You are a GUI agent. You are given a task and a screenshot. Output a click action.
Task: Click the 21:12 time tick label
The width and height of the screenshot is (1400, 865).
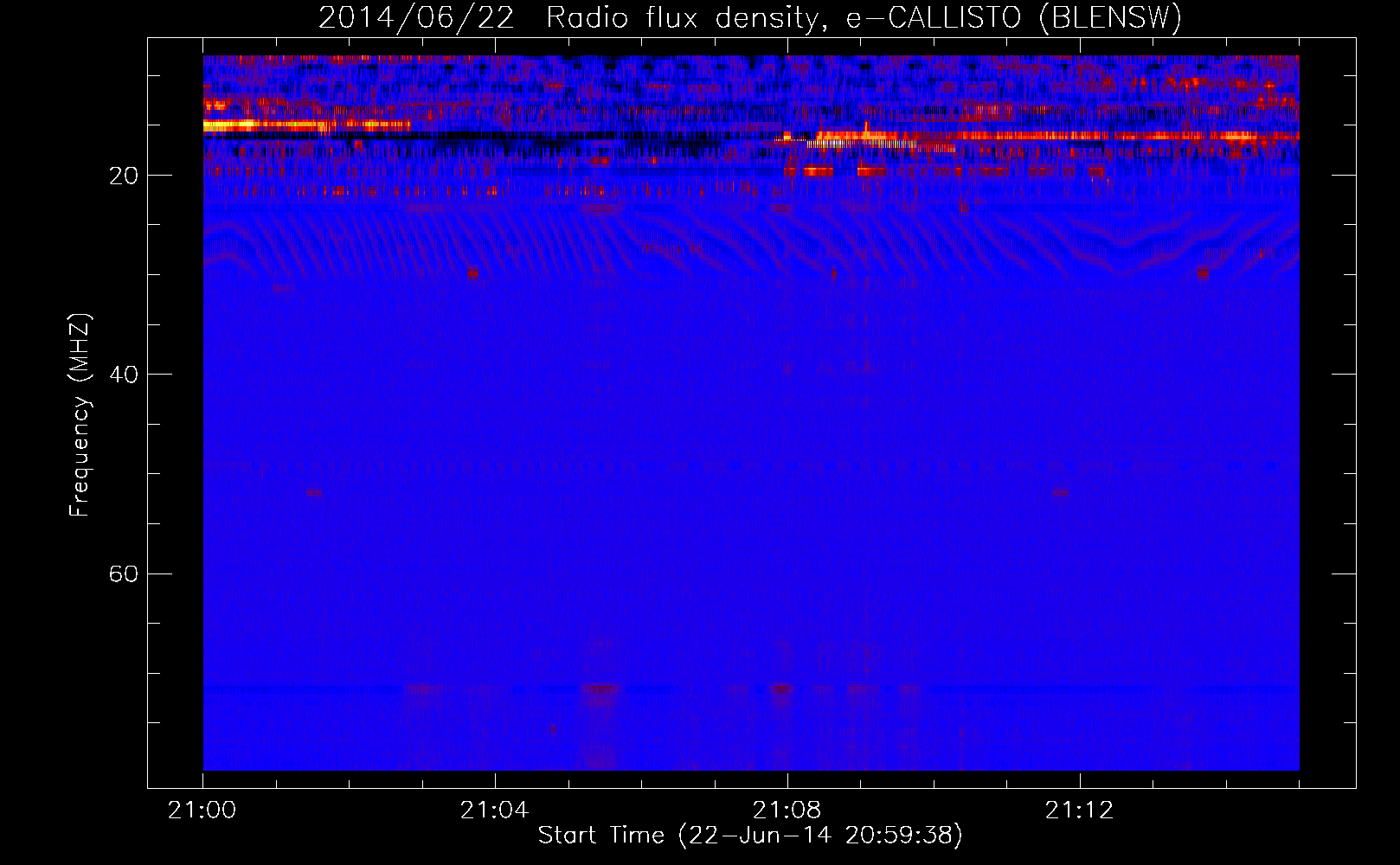click(1079, 811)
